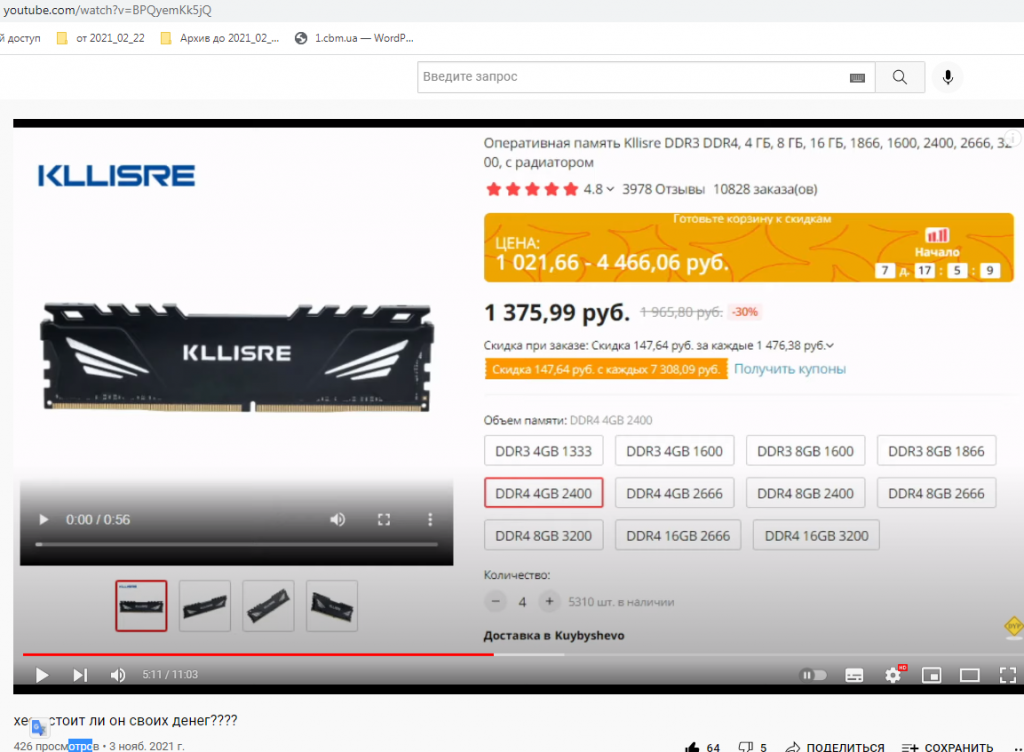Click the Google Translate popup icon
Viewport: 1024px width, 752px height.
click(x=39, y=728)
